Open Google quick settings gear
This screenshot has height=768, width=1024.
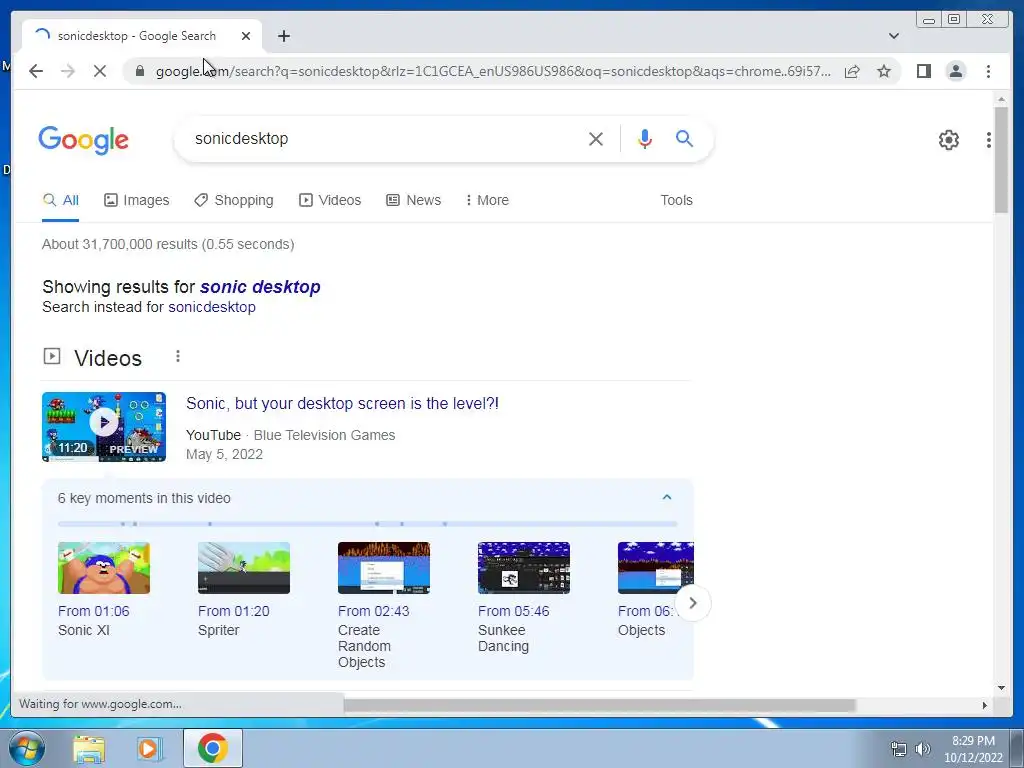pos(948,140)
